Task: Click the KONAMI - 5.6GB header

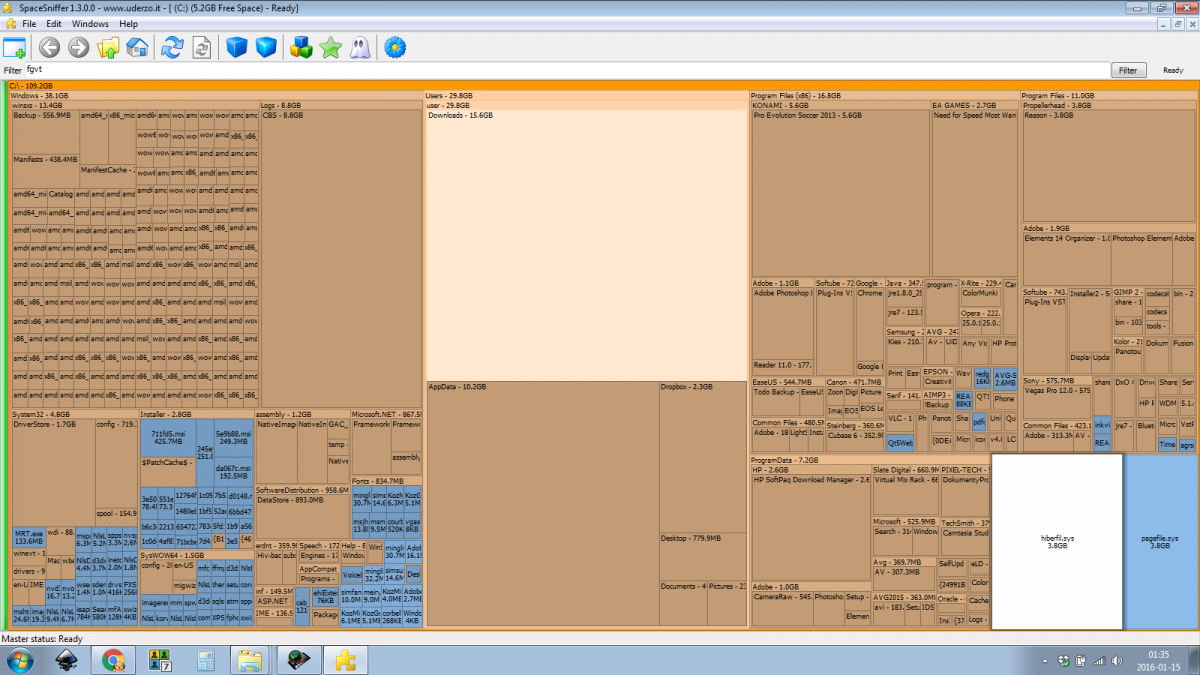Action: coord(840,105)
